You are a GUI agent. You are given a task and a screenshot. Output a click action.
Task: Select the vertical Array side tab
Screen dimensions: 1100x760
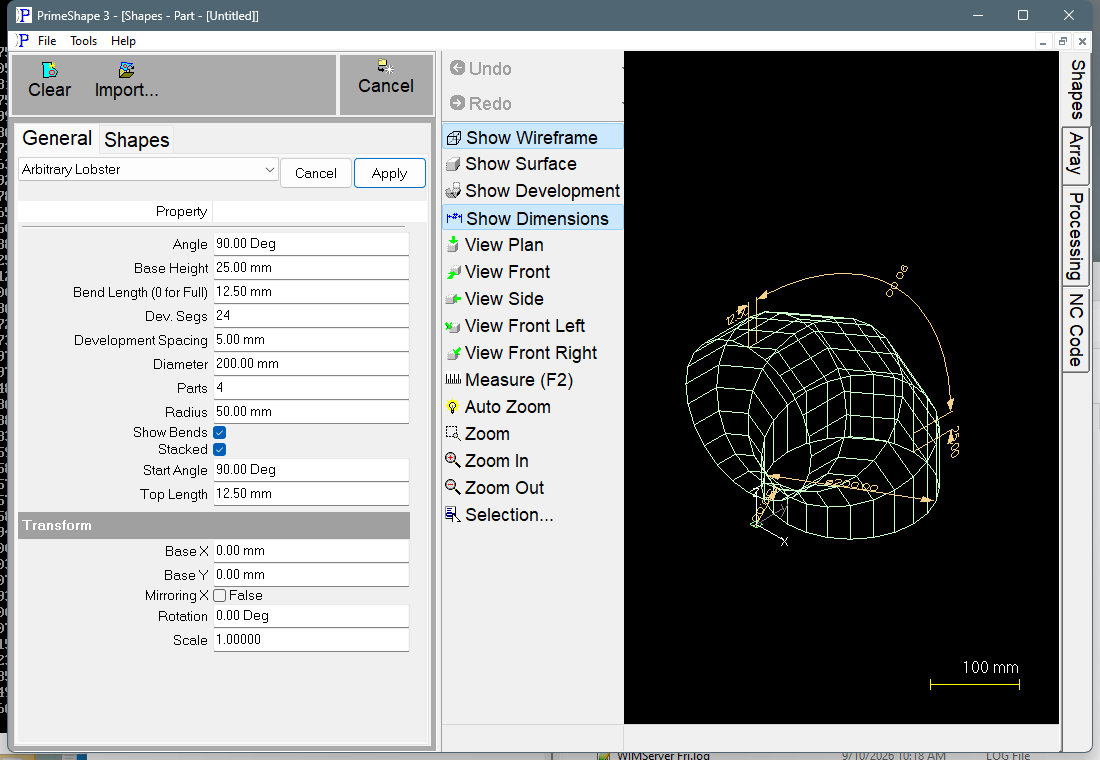point(1075,154)
